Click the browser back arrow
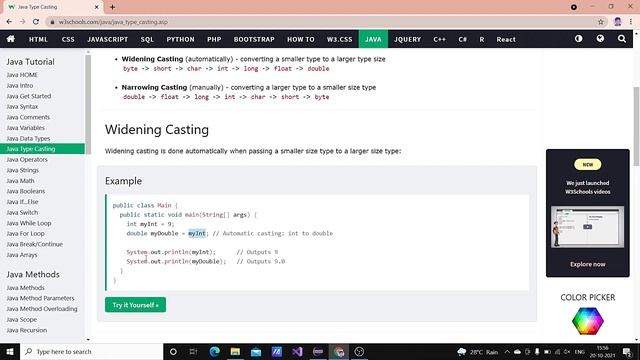 pos(9,22)
